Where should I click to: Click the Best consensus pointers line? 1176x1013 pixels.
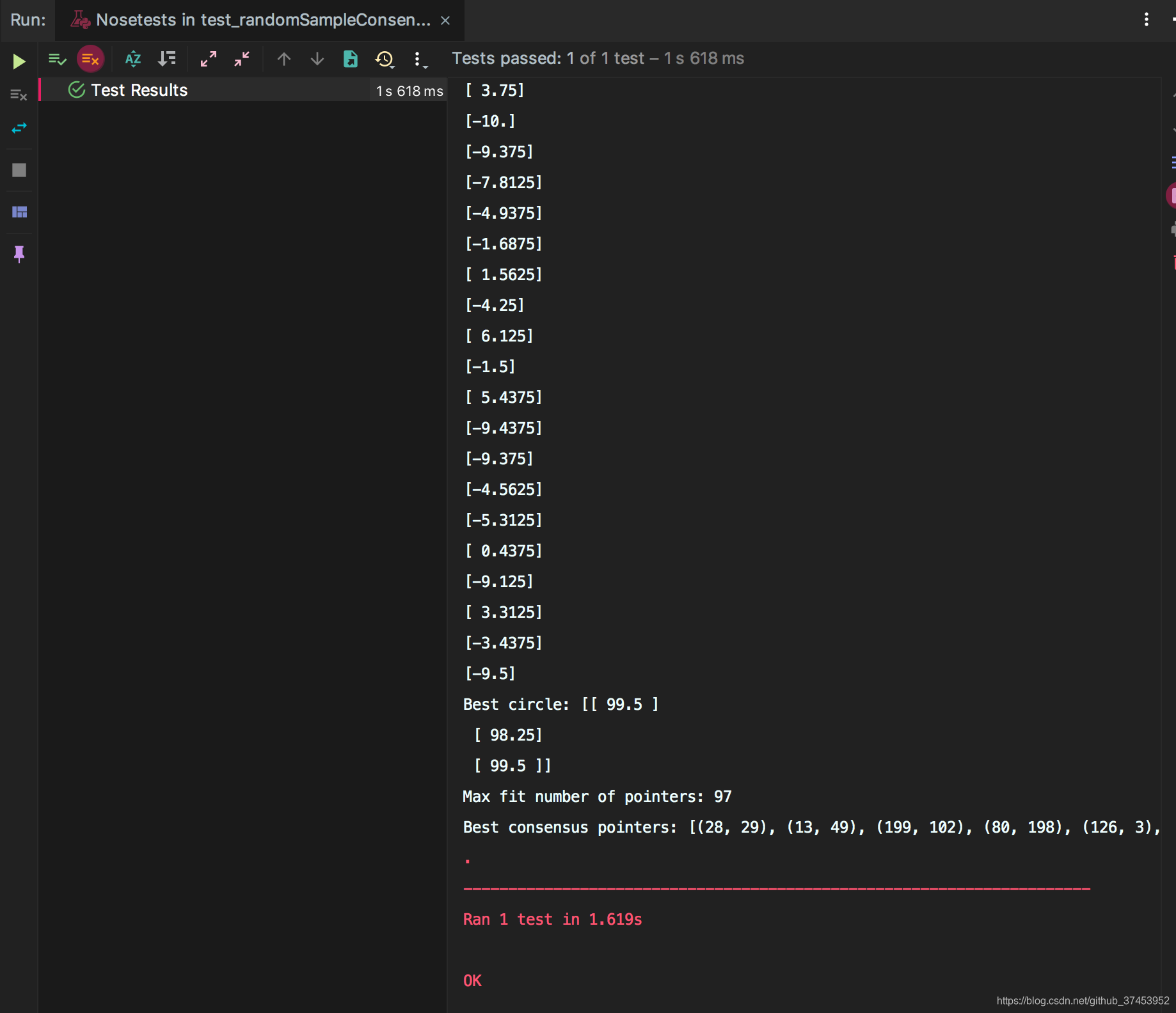point(811,828)
